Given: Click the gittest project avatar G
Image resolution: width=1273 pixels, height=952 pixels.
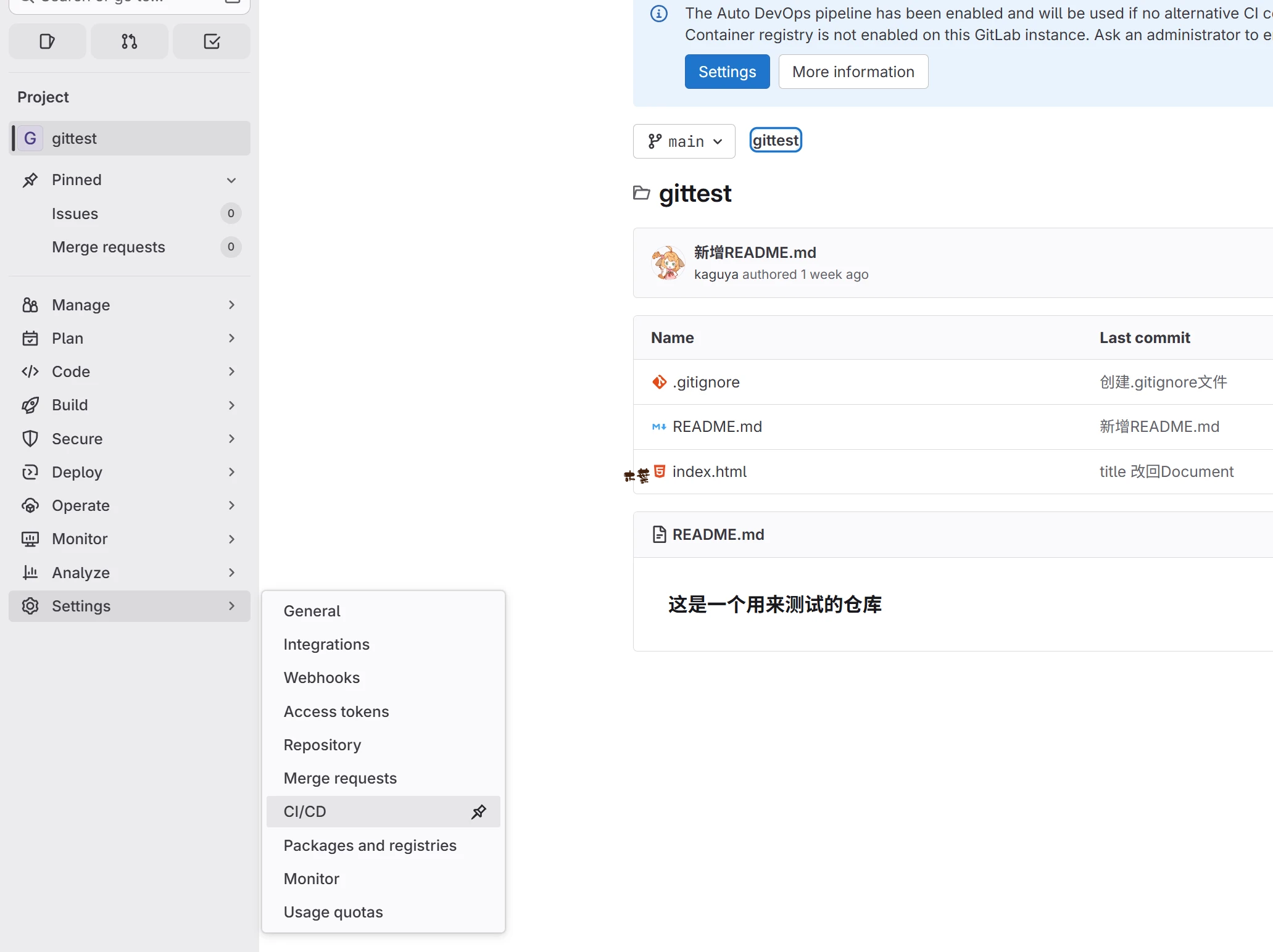Looking at the screenshot, I should point(30,138).
